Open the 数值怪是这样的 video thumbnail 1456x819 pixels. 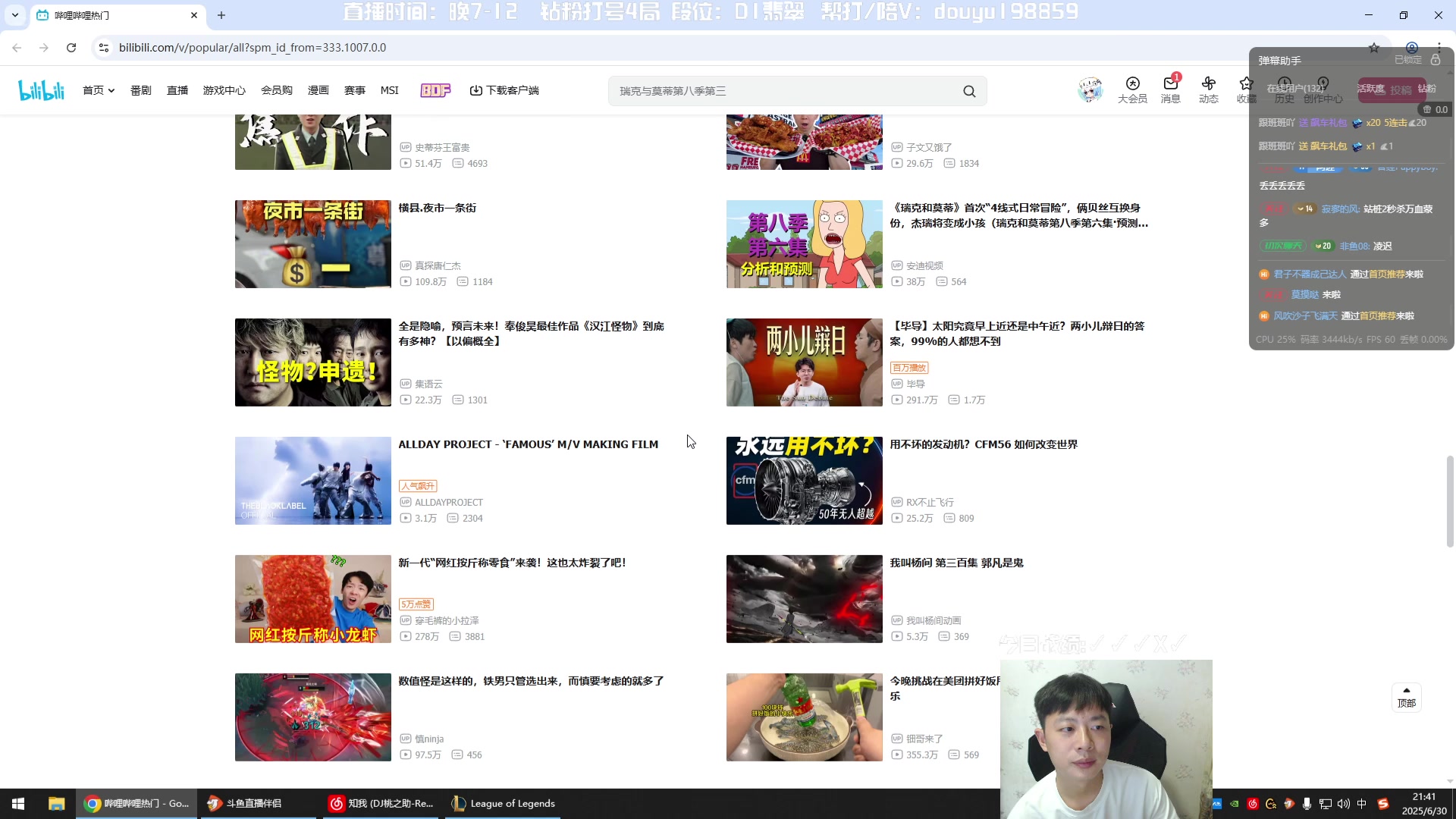pyautogui.click(x=313, y=717)
